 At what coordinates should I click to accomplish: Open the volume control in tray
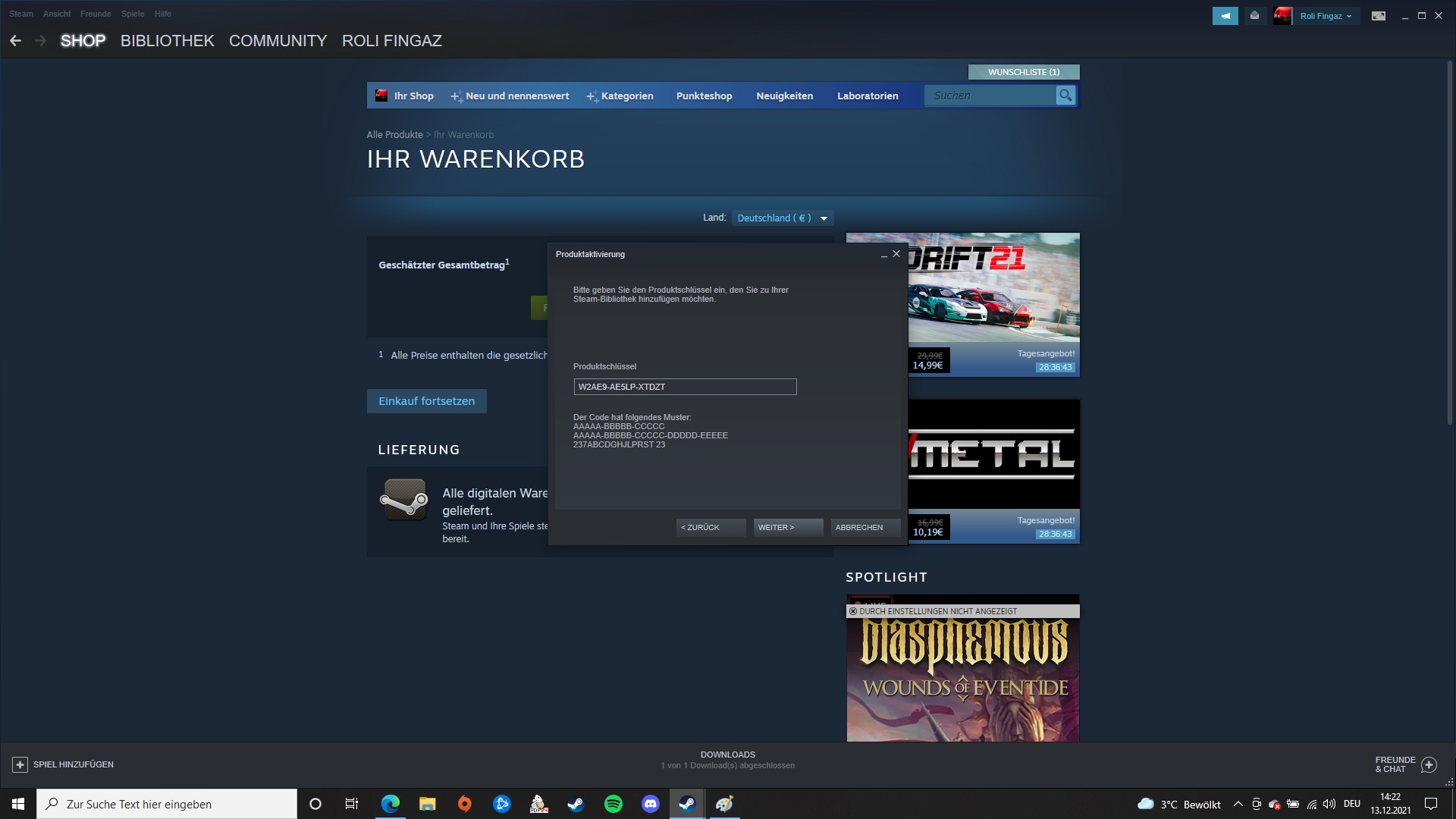tap(1329, 804)
